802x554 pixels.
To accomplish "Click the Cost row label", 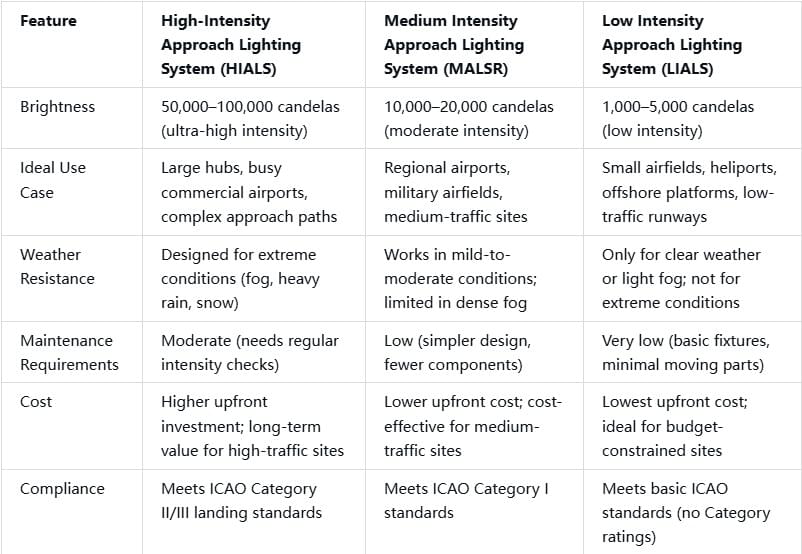I will tap(36, 401).
